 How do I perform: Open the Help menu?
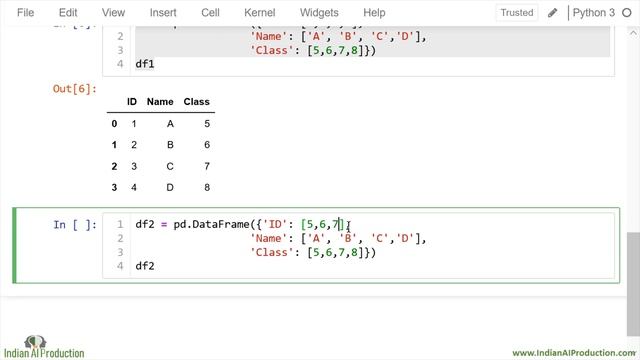[374, 13]
